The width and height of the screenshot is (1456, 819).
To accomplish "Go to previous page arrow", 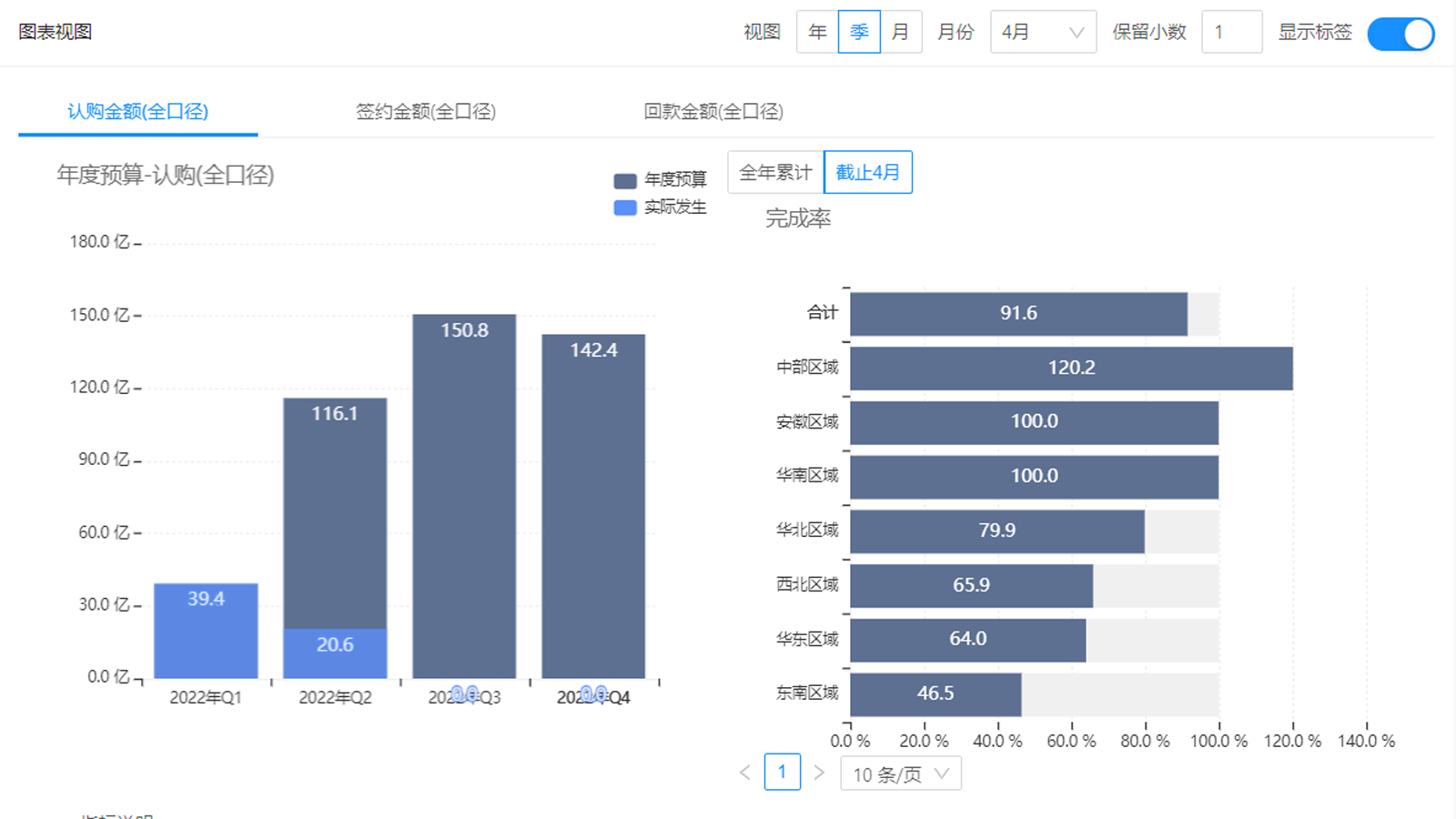I will (745, 773).
